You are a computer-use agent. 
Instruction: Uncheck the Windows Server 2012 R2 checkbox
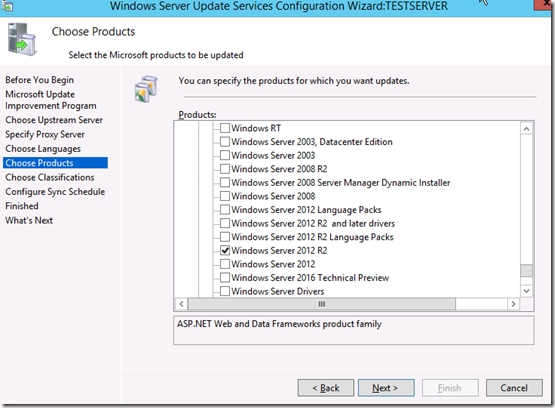(225, 250)
